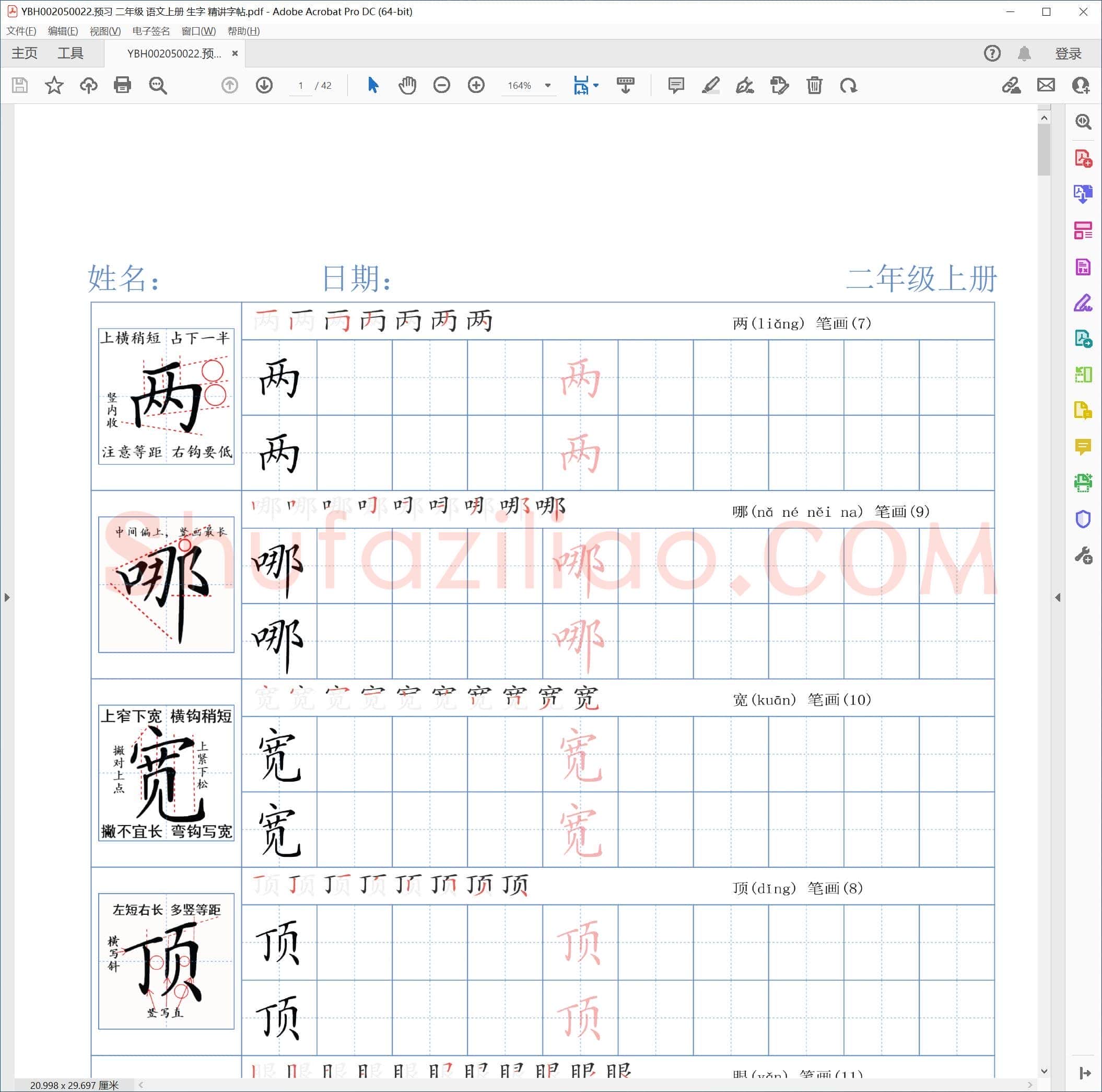Select the Highlight text tool

coord(711,86)
